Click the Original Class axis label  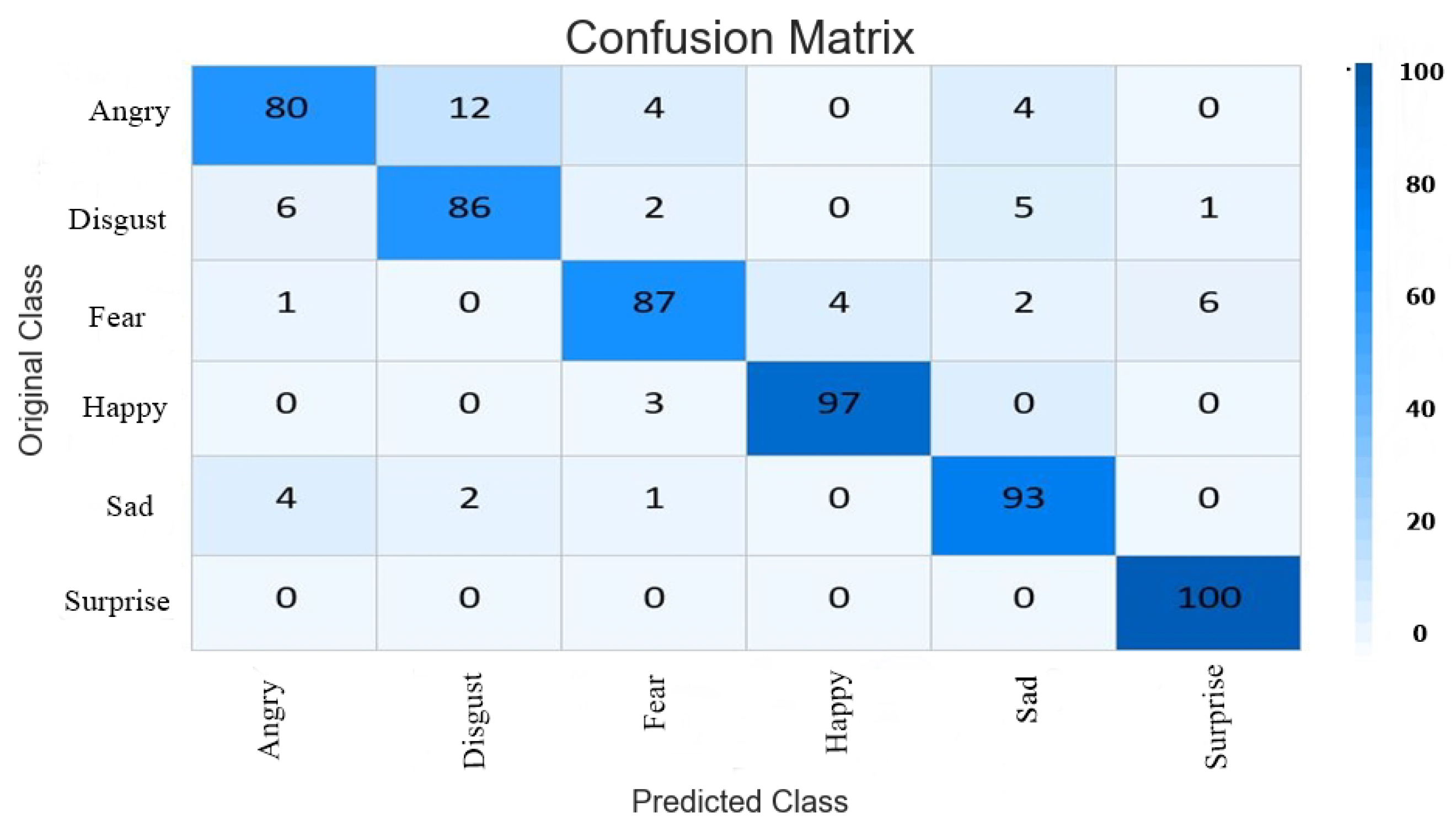coord(31,360)
